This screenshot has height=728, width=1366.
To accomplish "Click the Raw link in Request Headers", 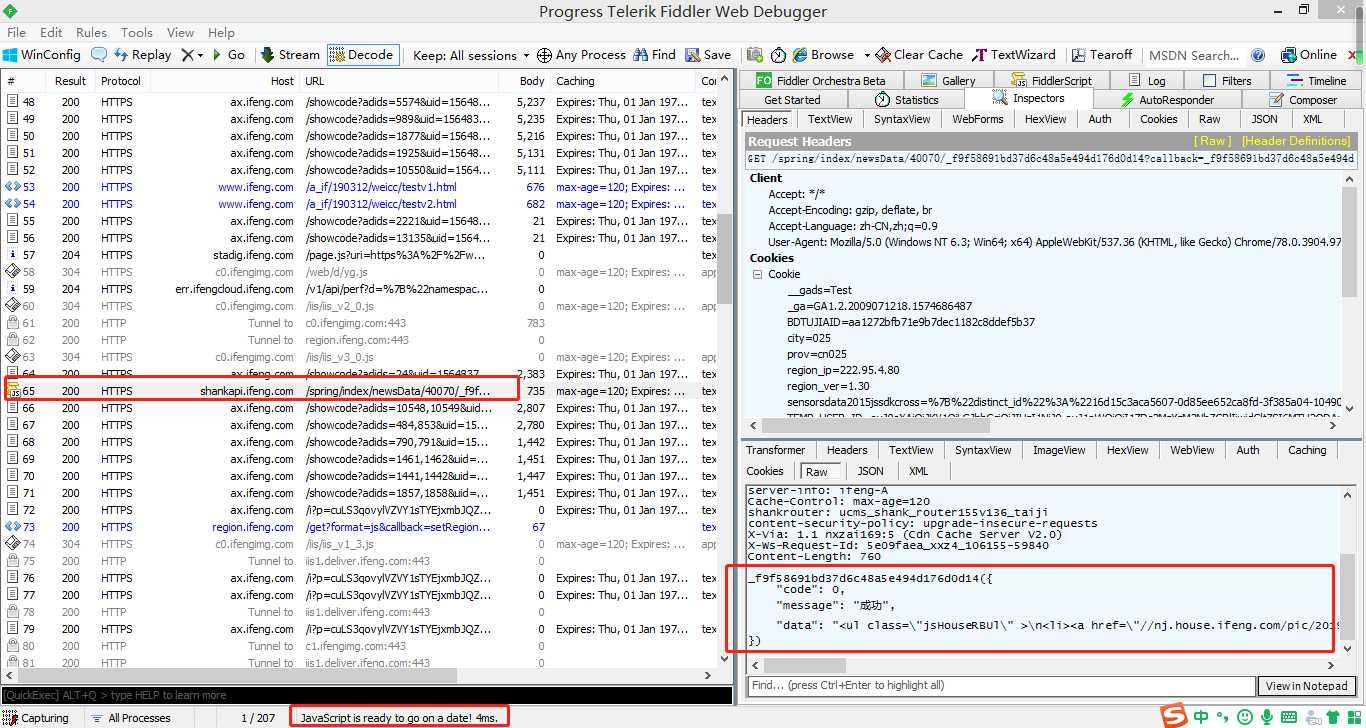I will (1214, 142).
